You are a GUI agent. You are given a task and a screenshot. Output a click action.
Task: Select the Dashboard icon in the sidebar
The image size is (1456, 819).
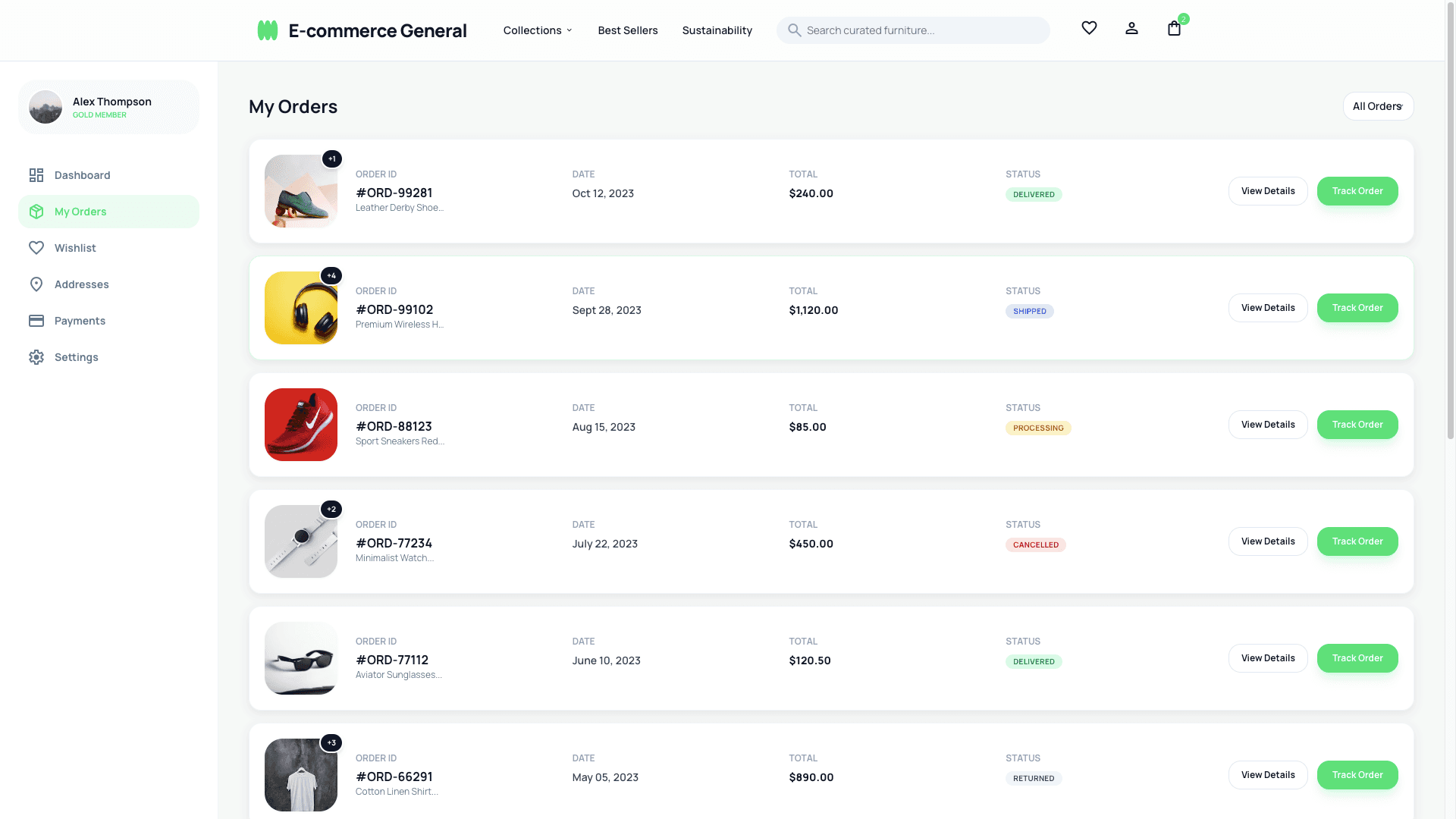coord(36,175)
